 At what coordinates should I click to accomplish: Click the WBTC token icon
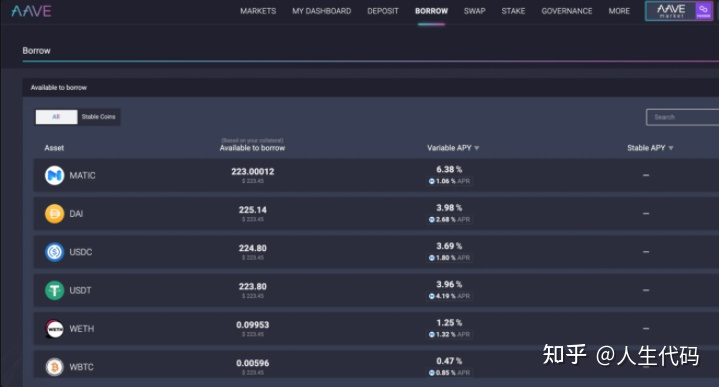pyautogui.click(x=55, y=367)
